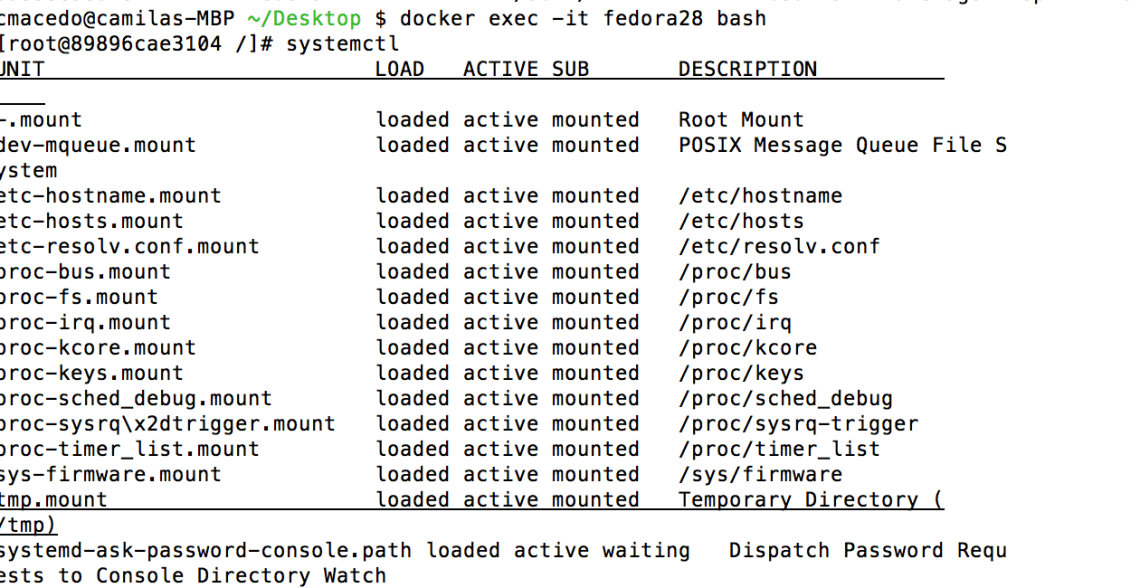This screenshot has width=1140, height=588.
Task: Click the LOAD column header
Action: pos(400,69)
